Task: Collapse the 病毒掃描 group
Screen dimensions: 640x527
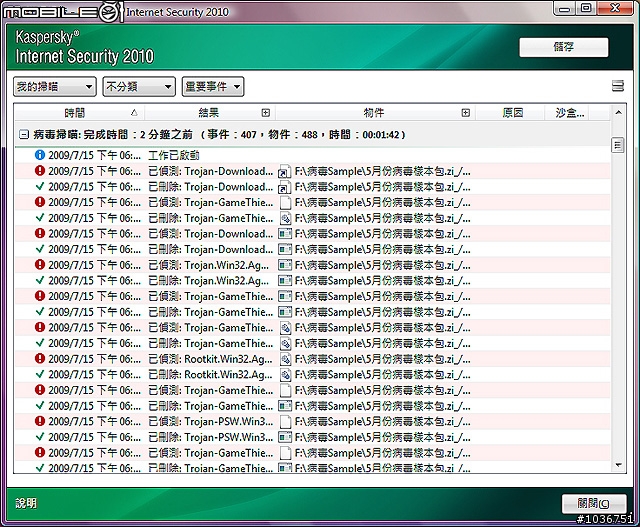Action: click(x=24, y=134)
